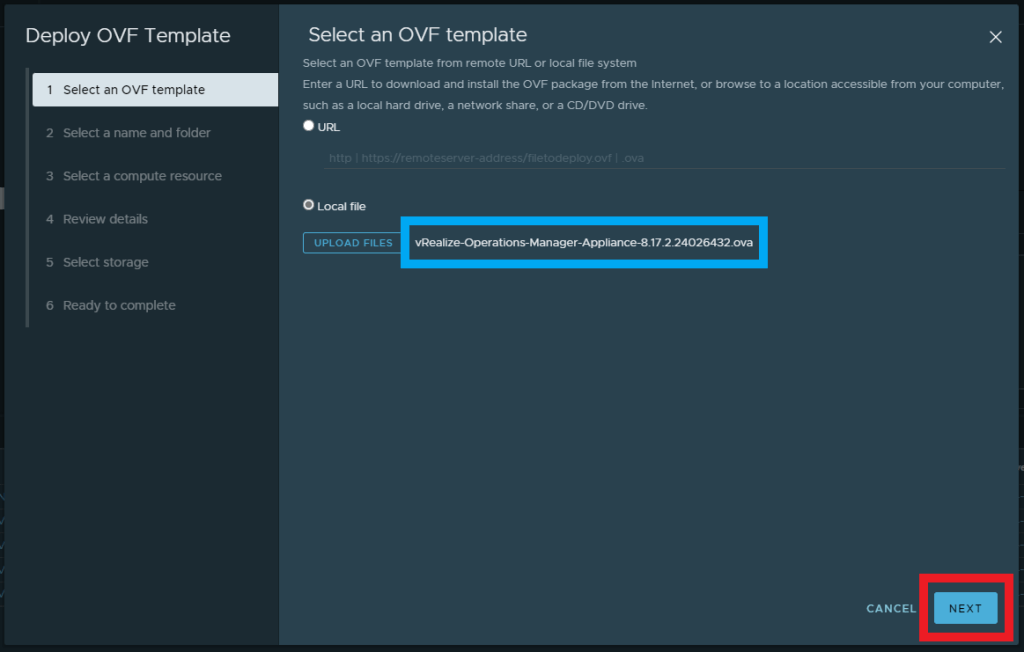Click the OVF URL address input field
Viewport: 1024px width, 652px height.
[x=660, y=158]
